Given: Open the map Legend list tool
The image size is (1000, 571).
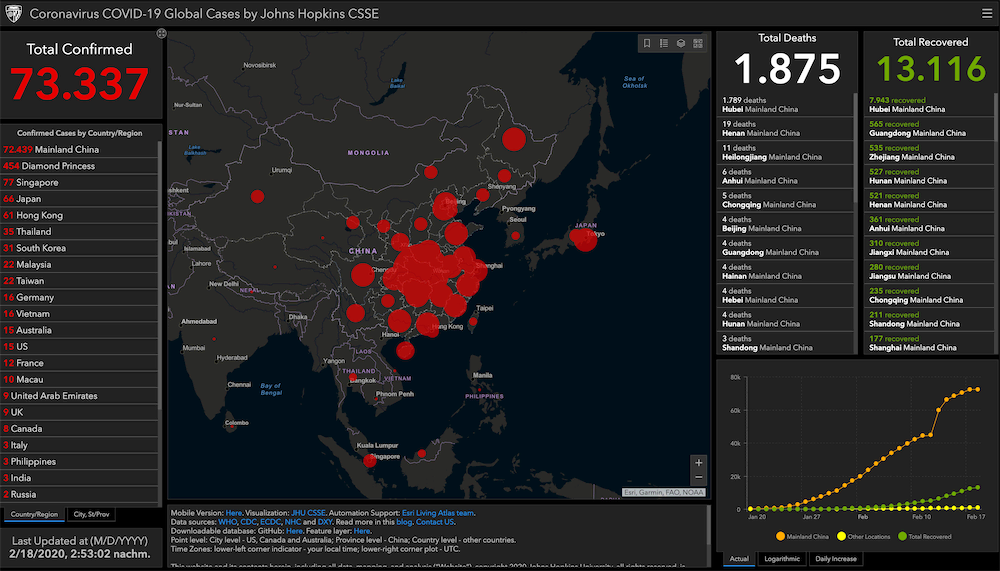Looking at the screenshot, I should coord(664,43).
